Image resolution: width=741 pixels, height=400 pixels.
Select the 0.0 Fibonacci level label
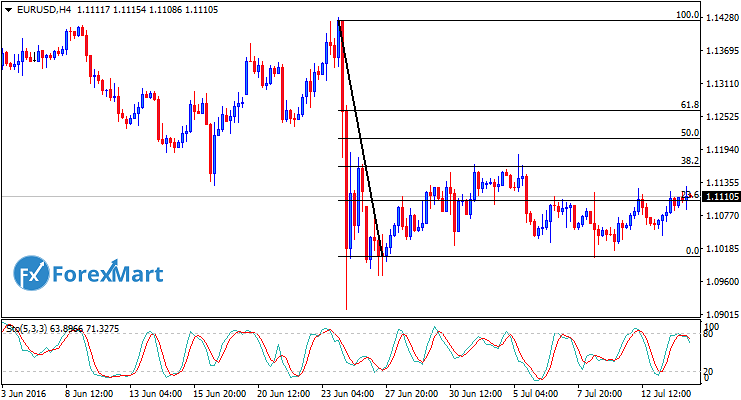[x=690, y=251]
